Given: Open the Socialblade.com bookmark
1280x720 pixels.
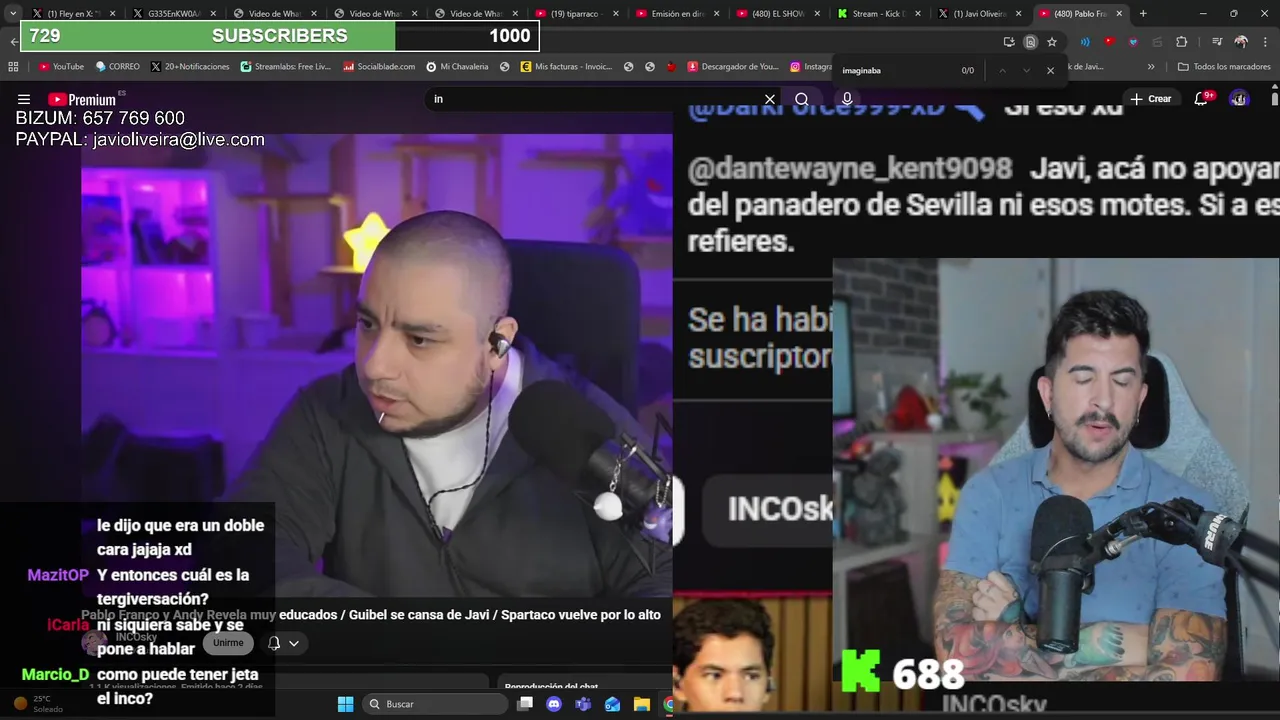Looking at the screenshot, I should click(x=379, y=67).
